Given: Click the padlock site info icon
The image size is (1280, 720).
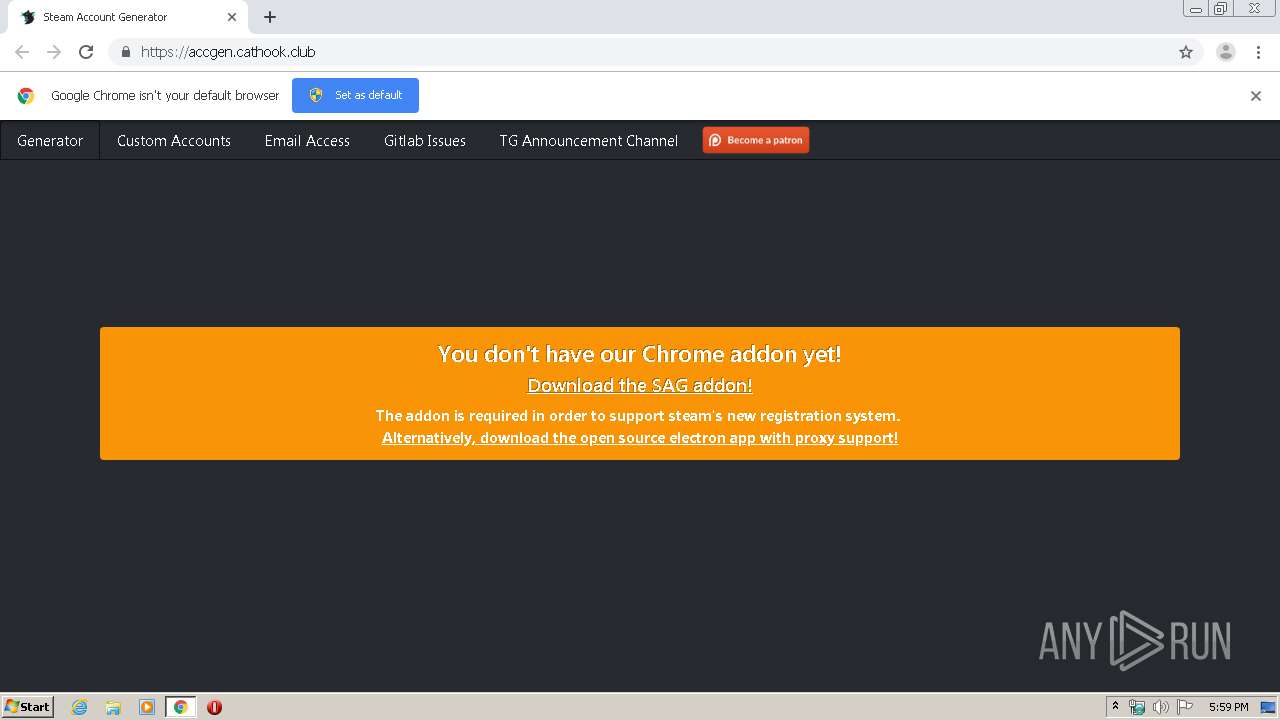Looking at the screenshot, I should point(125,52).
